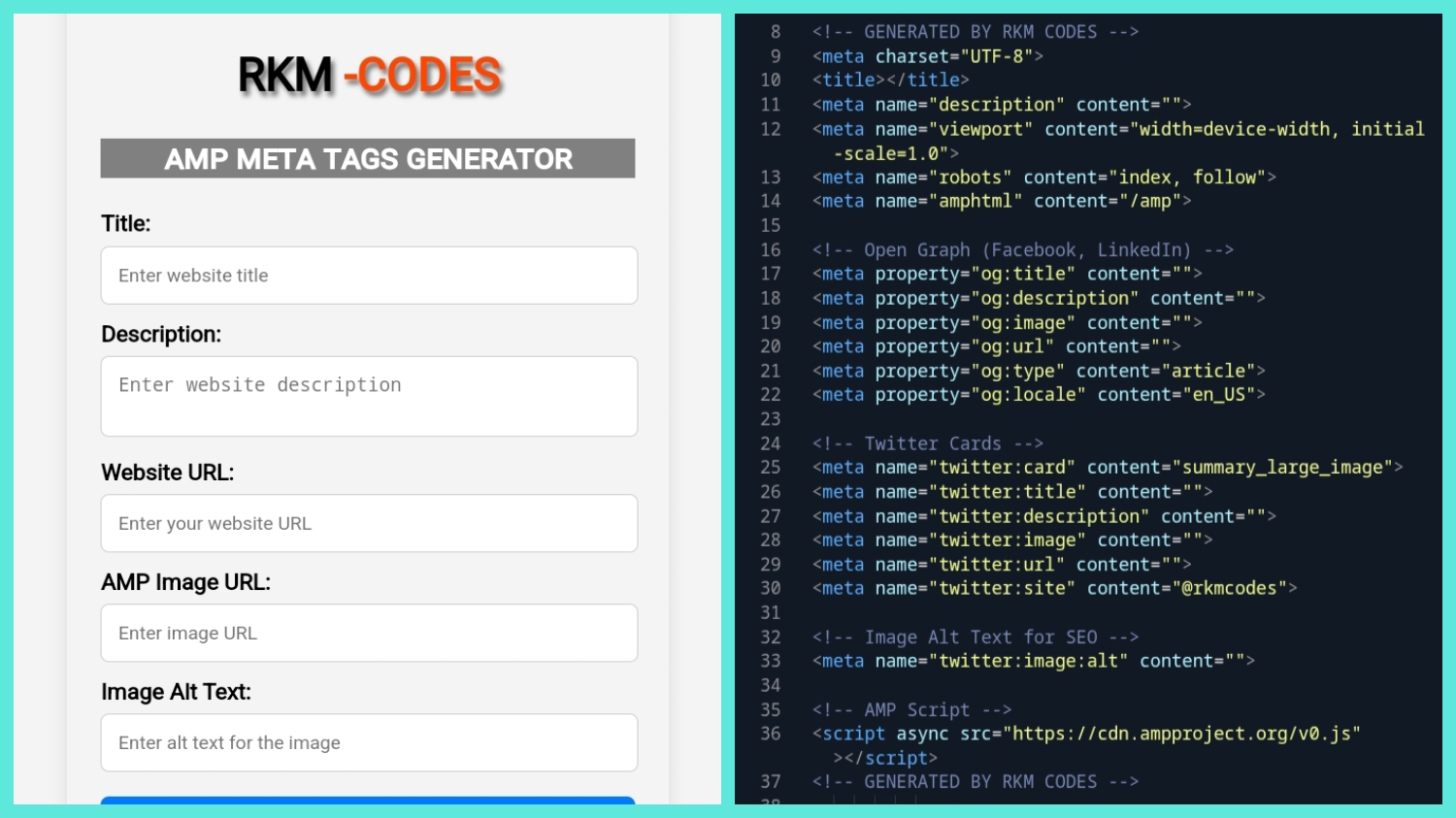1456x818 pixels.
Task: Click the Image Alt Text field
Action: point(369,743)
